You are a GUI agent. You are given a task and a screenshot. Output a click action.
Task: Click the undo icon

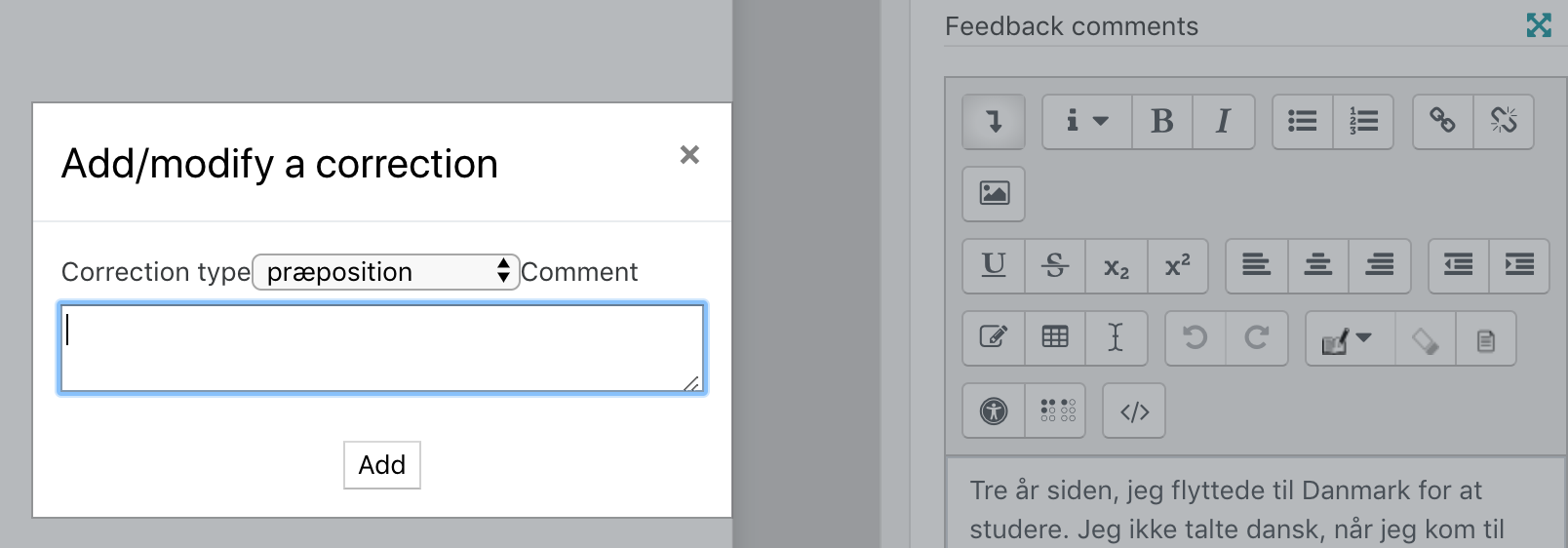[1196, 338]
